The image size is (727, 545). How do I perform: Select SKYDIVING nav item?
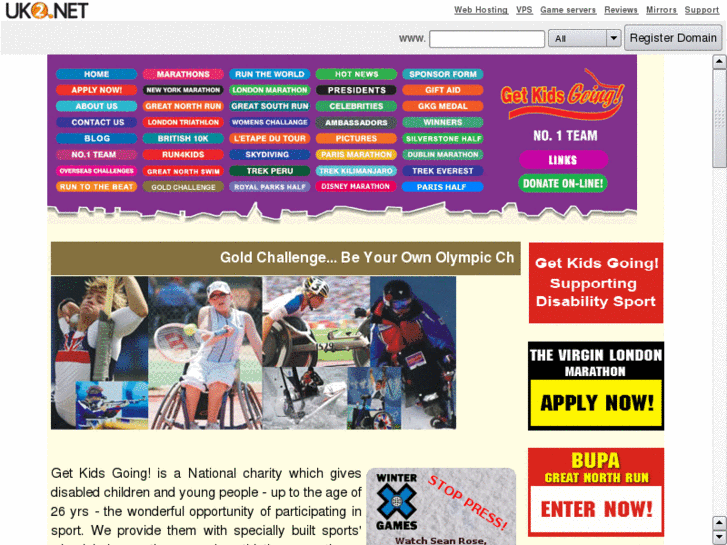click(x=269, y=154)
